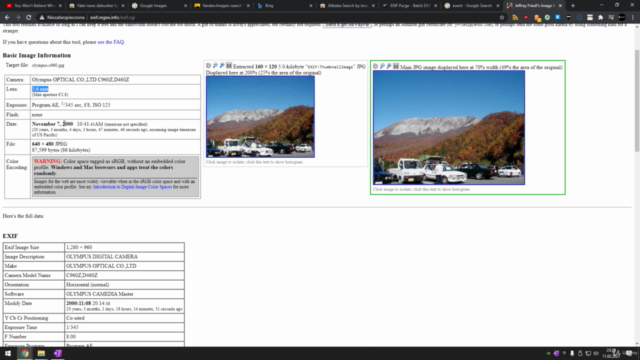
Task: Click first icon above the main JPG image
Action: (x=376, y=66)
